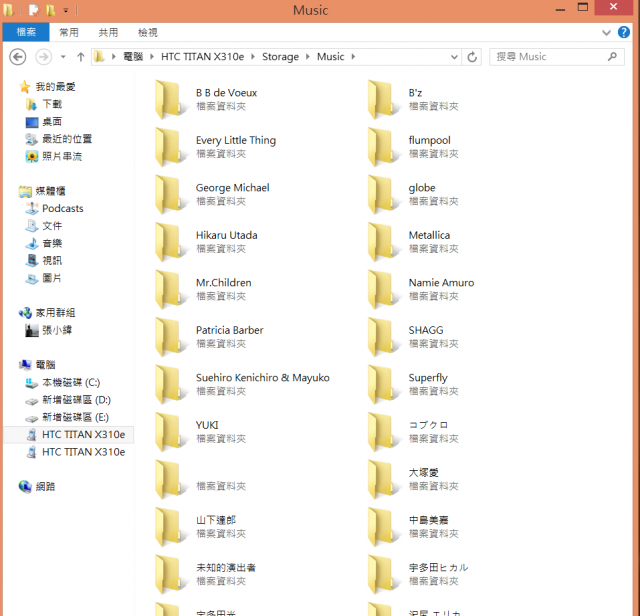Open 最近的位置 in the sidebar
The height and width of the screenshot is (616, 640).
point(67,139)
